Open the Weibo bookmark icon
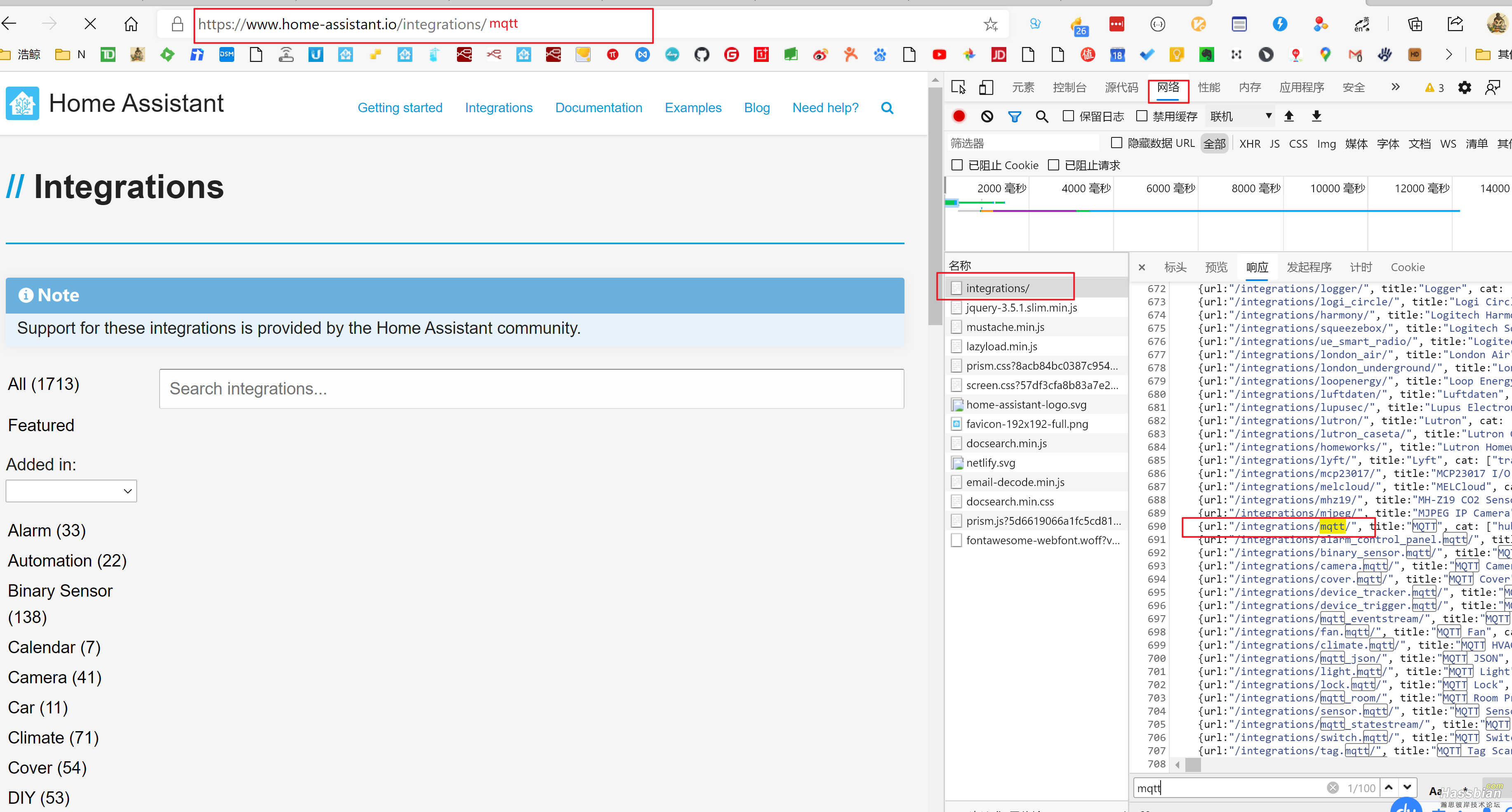This screenshot has height=812, width=1512. point(821,54)
